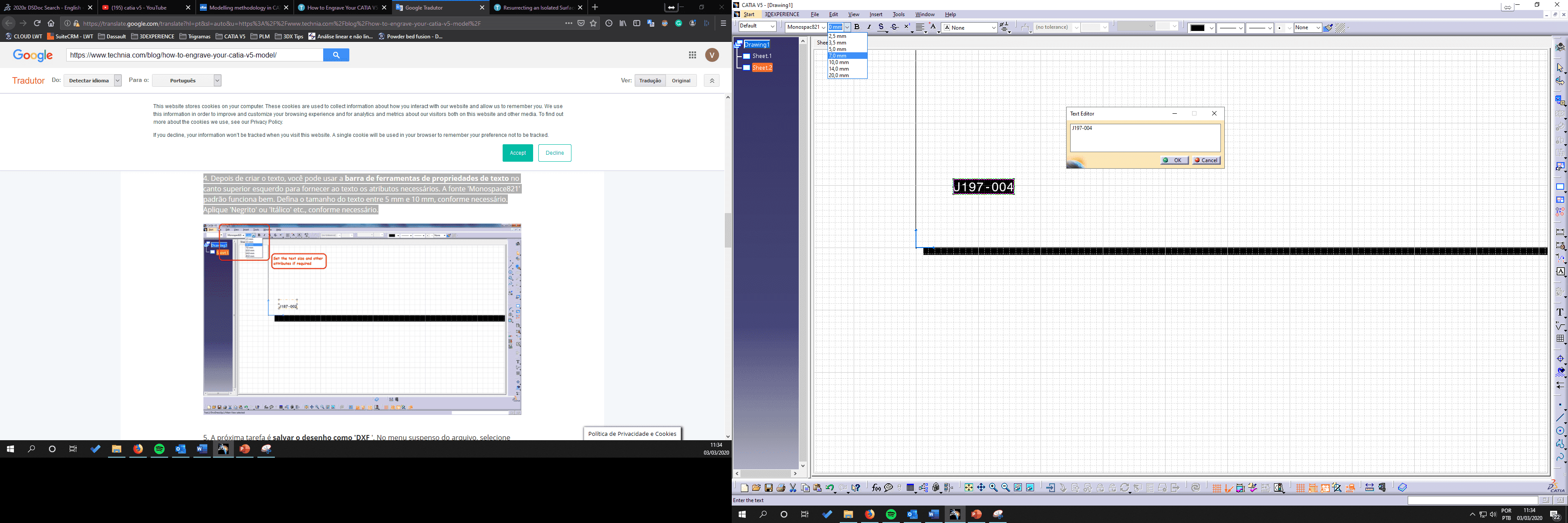Click the Firefox reload page icon
The height and width of the screenshot is (523, 1568).
[x=37, y=23]
